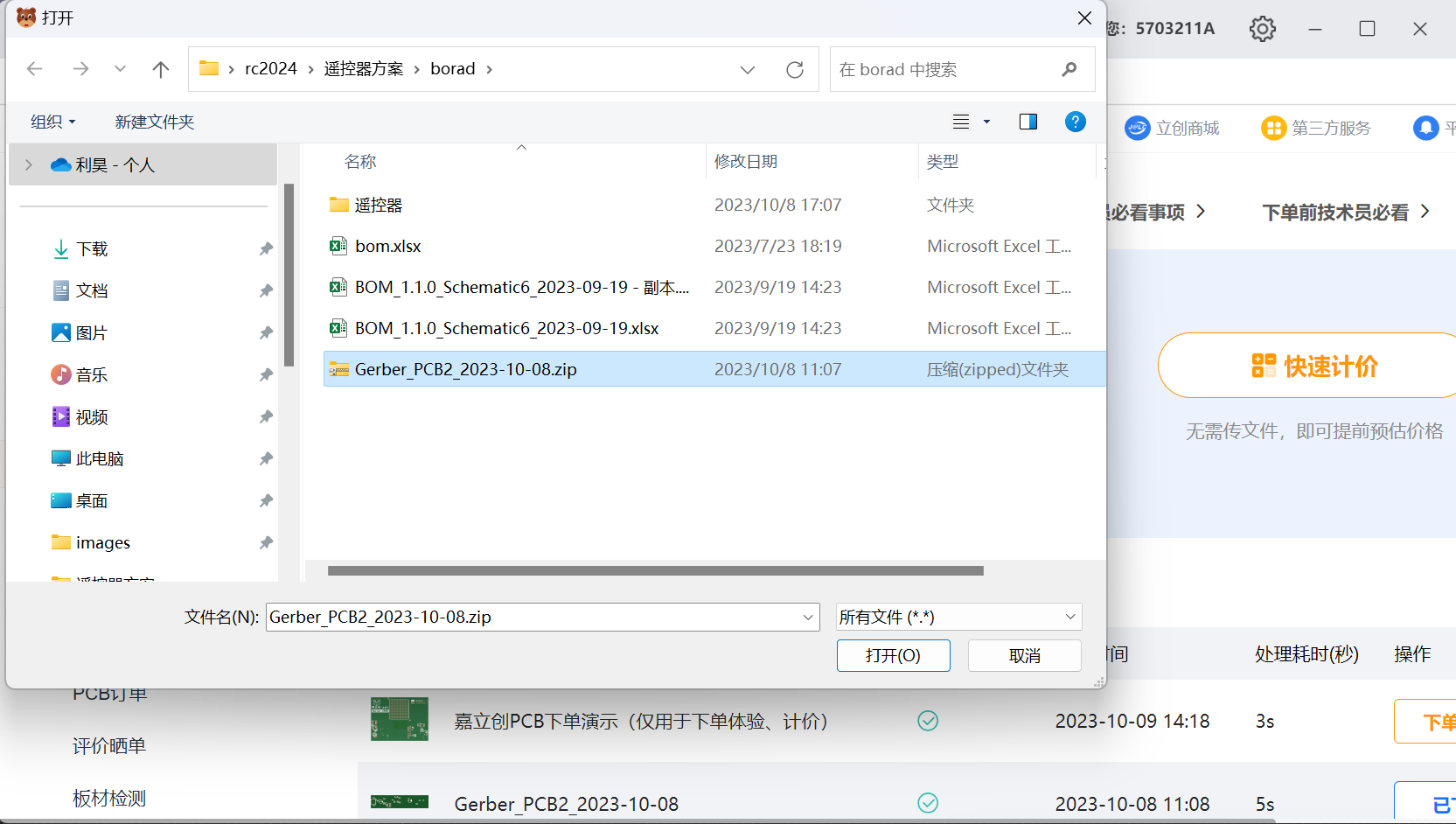Image resolution: width=1456 pixels, height=824 pixels.
Task: Unpin 下载 from quick access
Action: pyautogui.click(x=266, y=249)
